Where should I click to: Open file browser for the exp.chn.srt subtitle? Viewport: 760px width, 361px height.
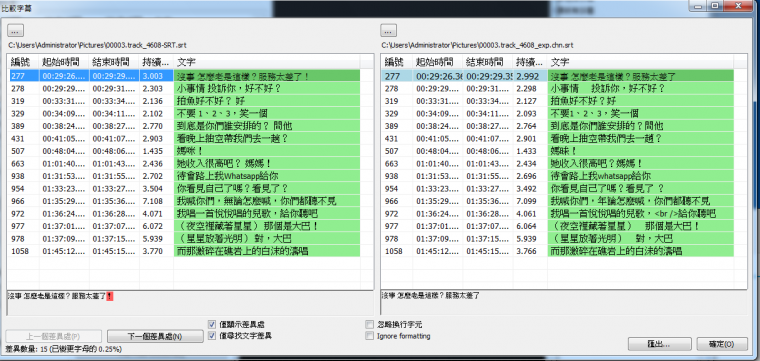point(388,31)
